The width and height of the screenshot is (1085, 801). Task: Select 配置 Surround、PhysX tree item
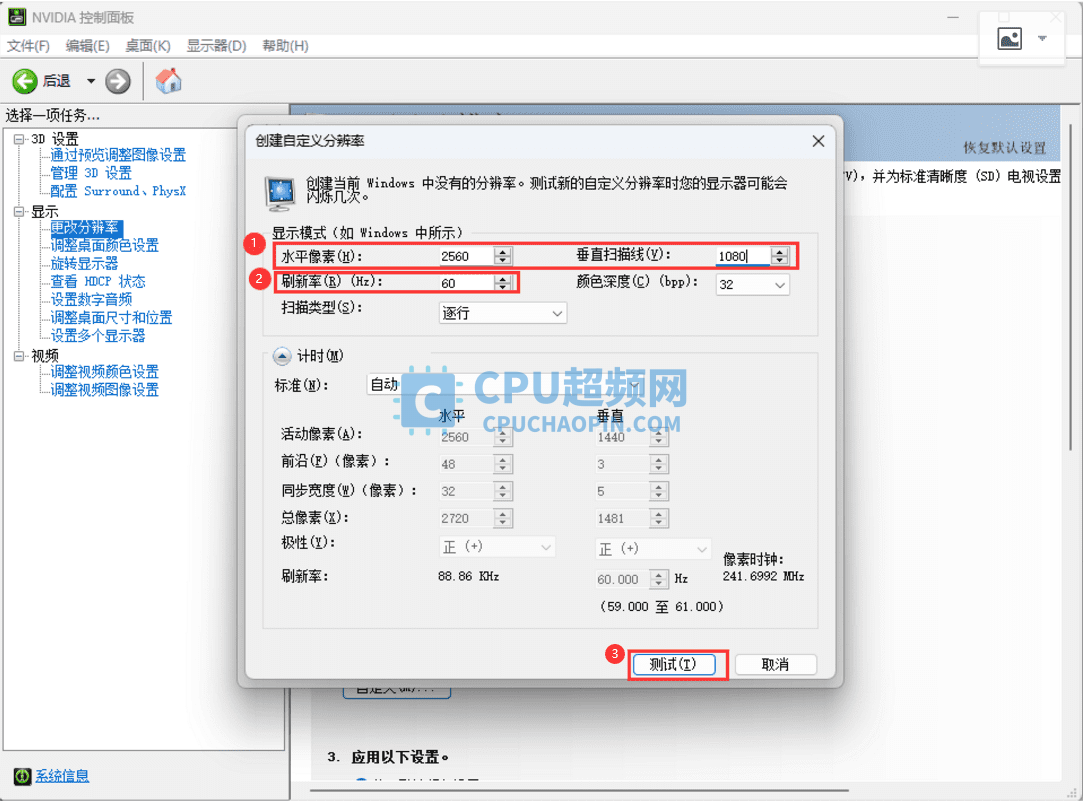click(118, 191)
